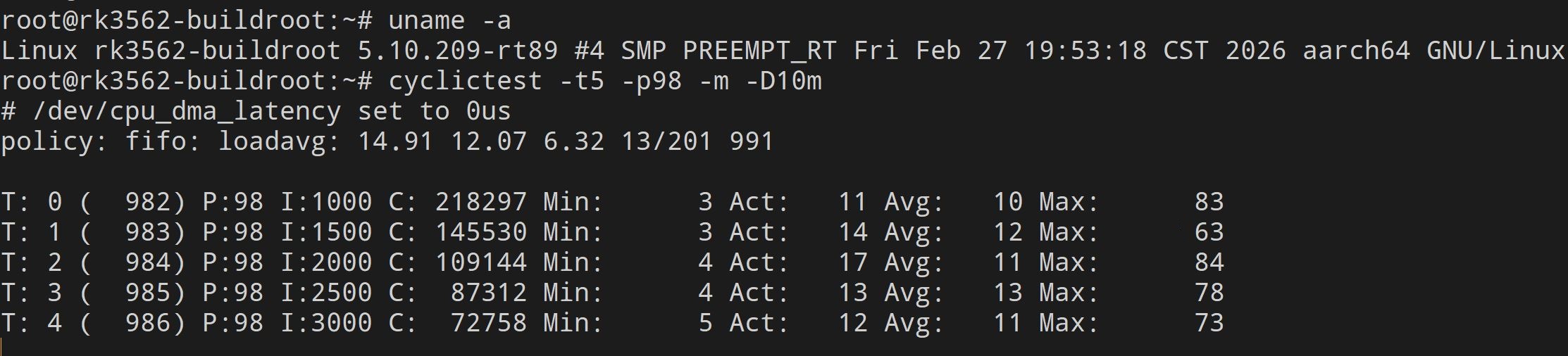This screenshot has width=1568, height=356.
Task: Click the PREEMPT_RT text in uname output
Action: (759, 51)
